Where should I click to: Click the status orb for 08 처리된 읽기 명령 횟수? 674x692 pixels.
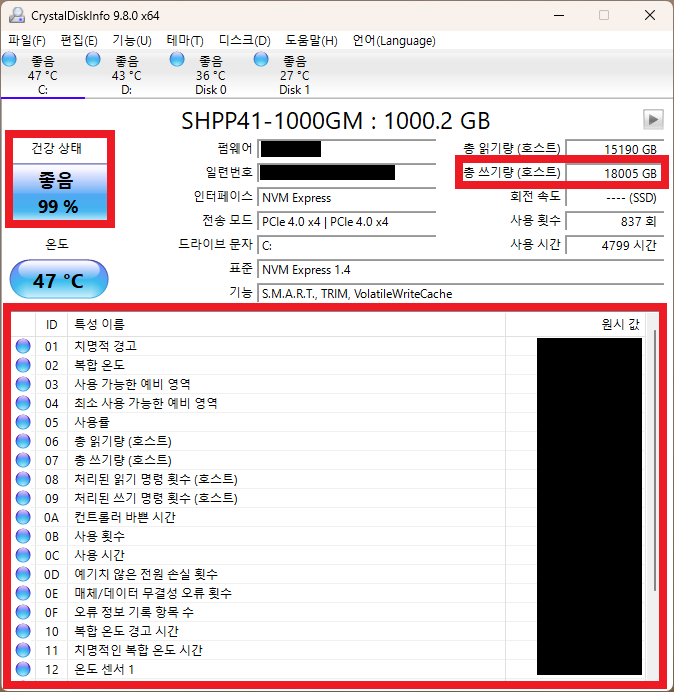(23, 479)
